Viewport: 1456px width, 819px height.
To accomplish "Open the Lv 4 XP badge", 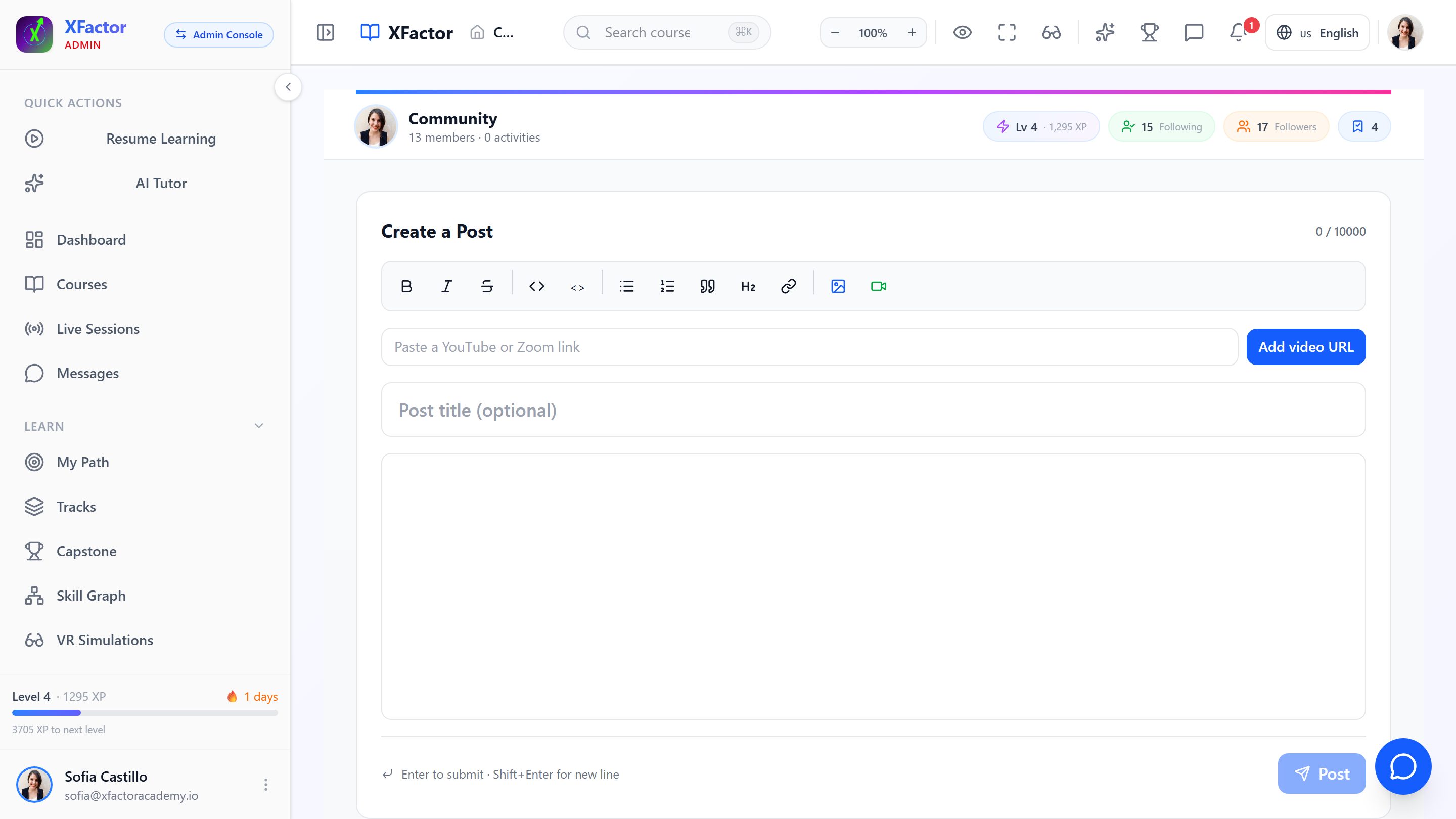I will pos(1041,126).
